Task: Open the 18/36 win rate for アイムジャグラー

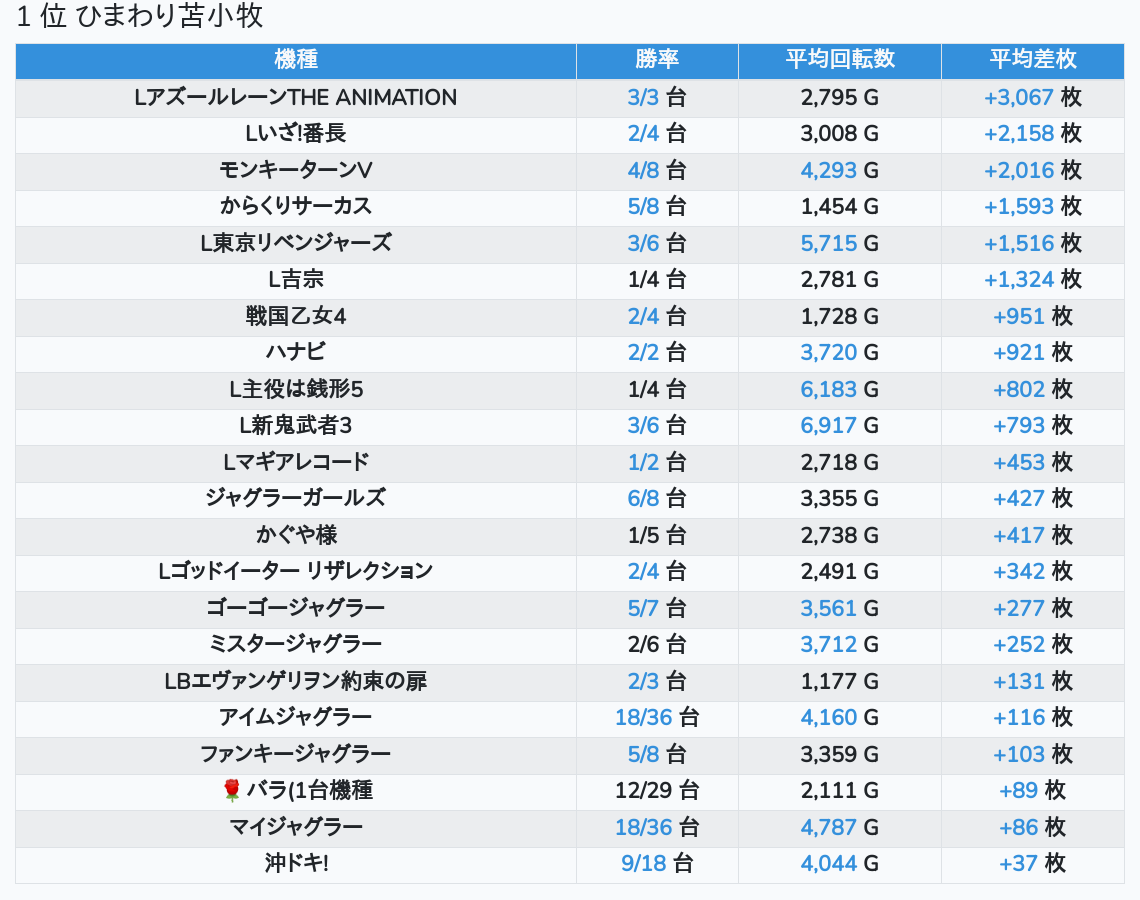Action: [x=642, y=718]
